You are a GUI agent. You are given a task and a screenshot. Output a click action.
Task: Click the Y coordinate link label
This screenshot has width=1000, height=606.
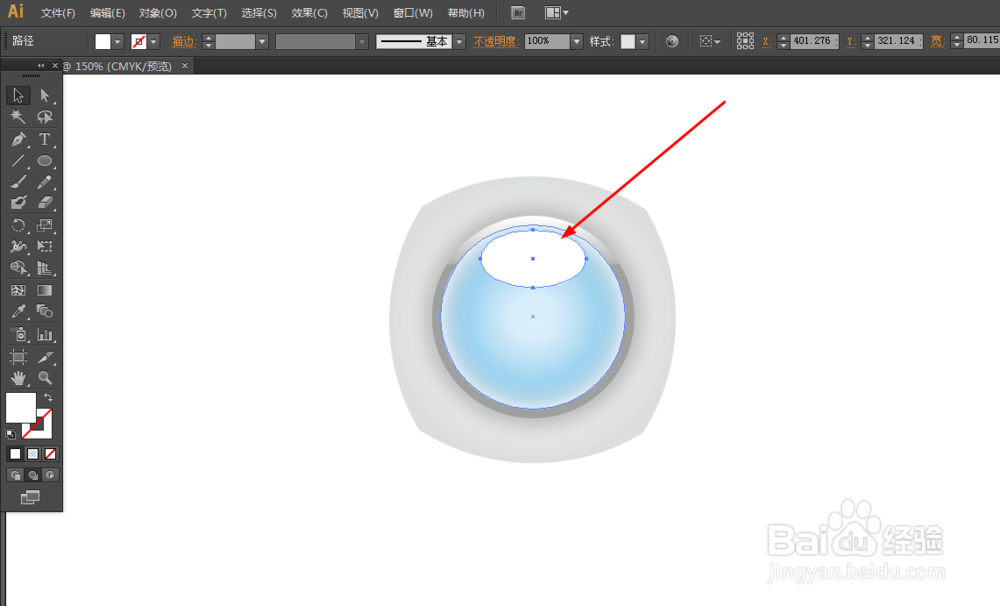(850, 42)
